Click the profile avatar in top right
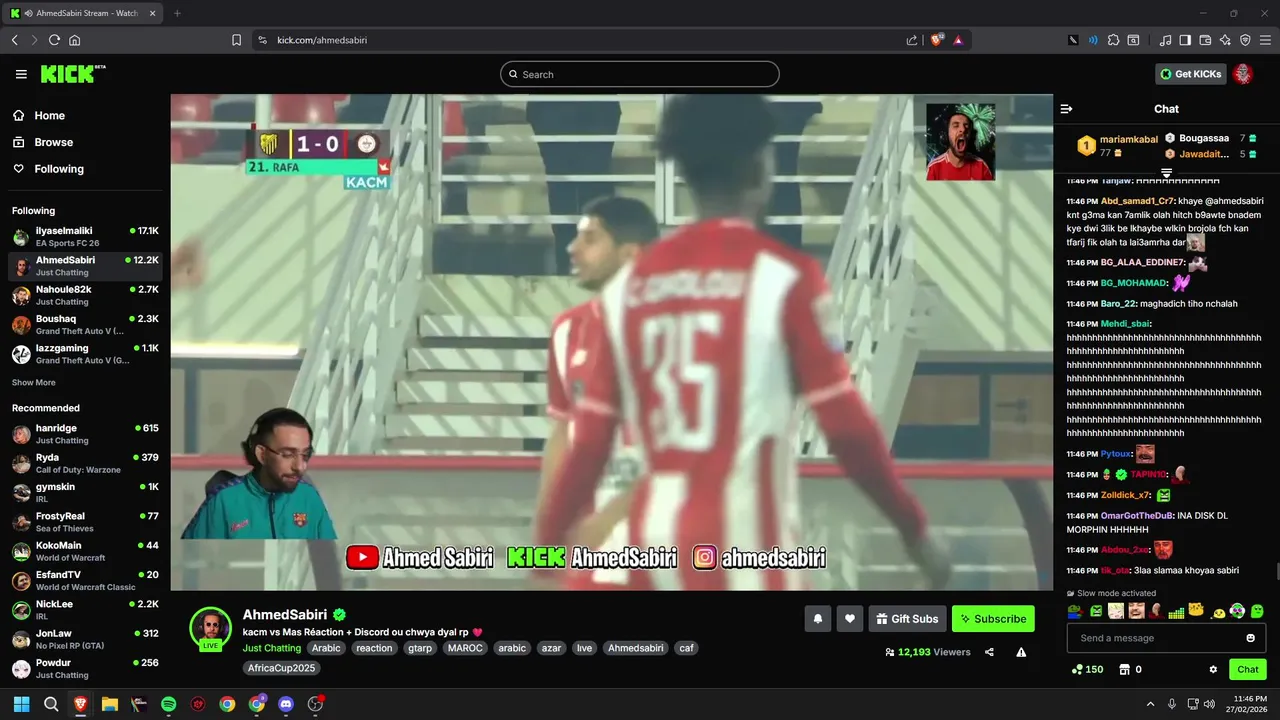 [x=1243, y=74]
